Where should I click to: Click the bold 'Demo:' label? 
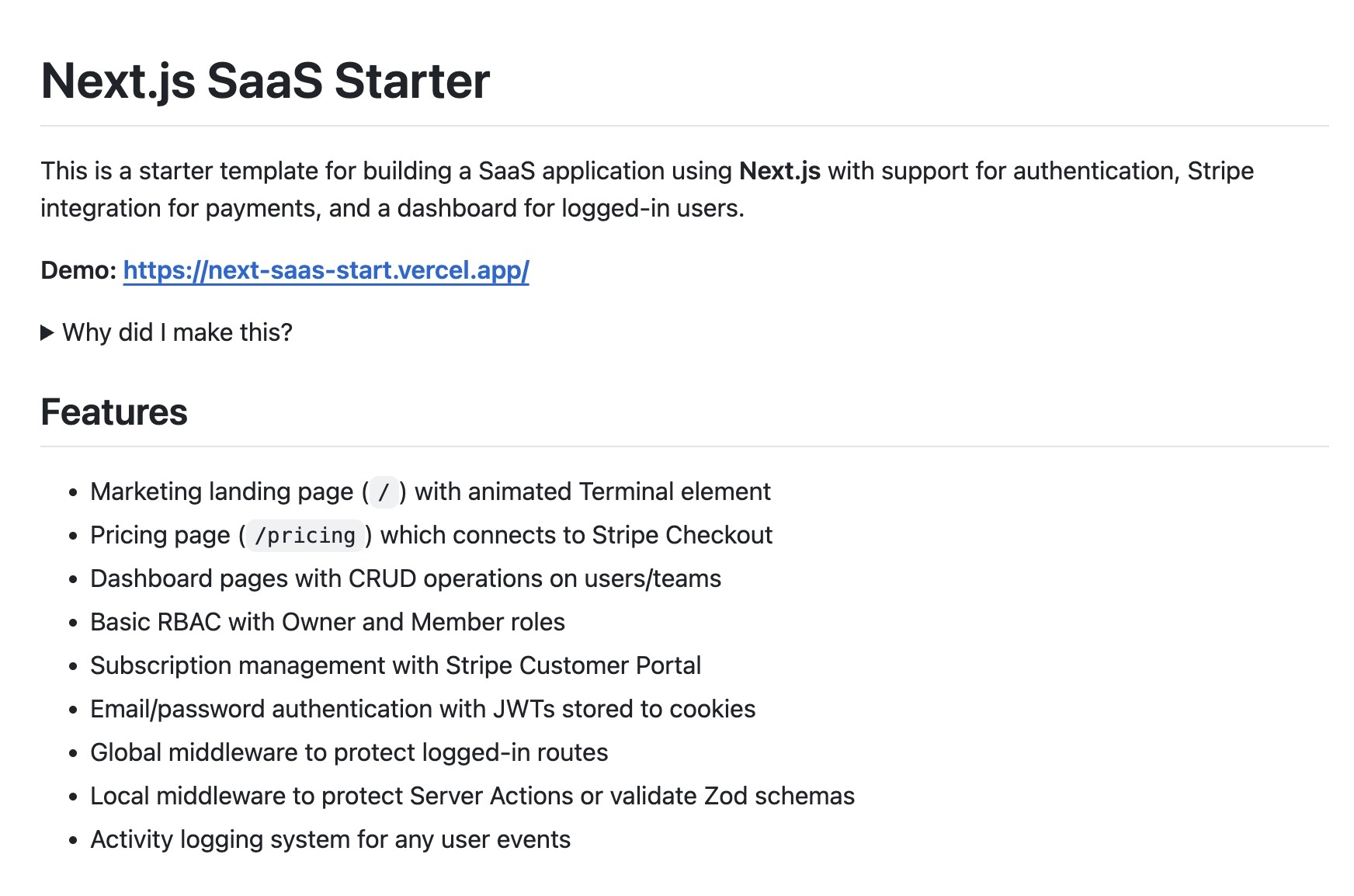(78, 270)
